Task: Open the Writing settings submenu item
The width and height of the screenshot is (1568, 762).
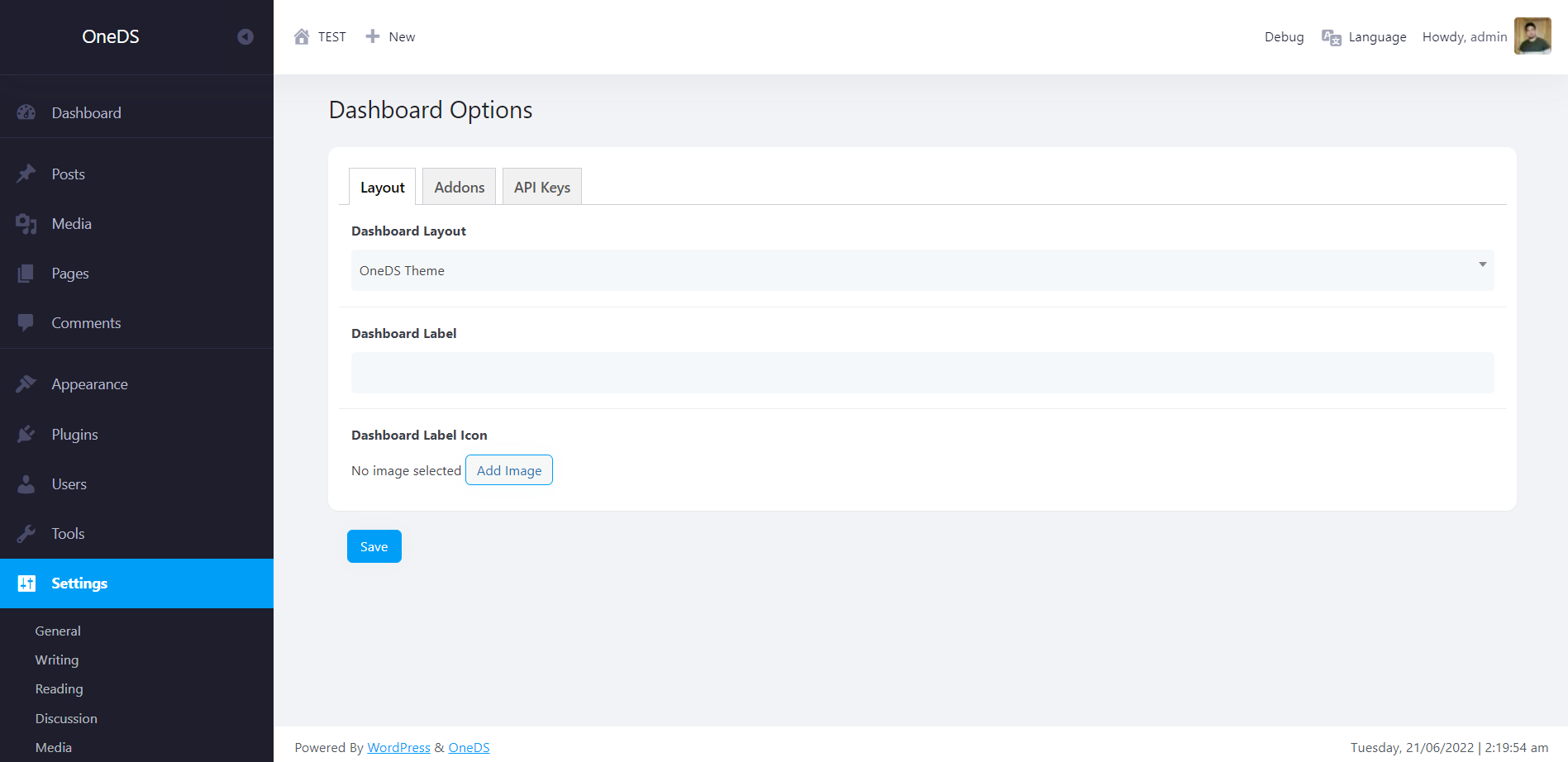Action: pyautogui.click(x=57, y=660)
